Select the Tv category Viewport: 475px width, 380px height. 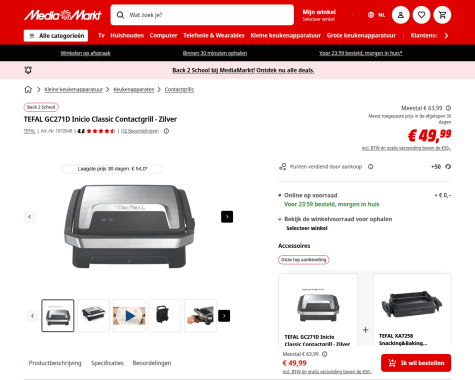click(x=101, y=36)
